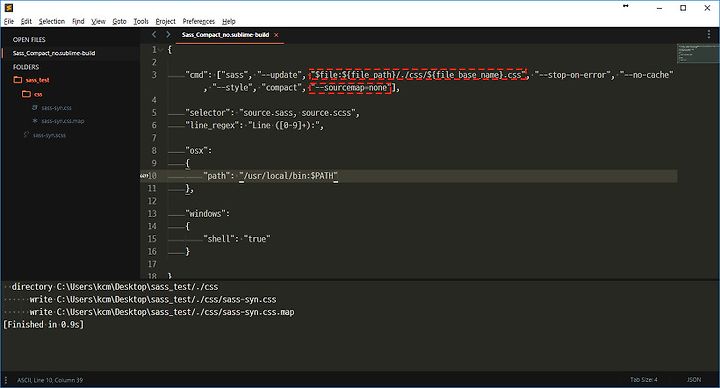Click the "--sourcemap=none" text on line 3
The height and width of the screenshot is (388, 720).
[x=350, y=88]
